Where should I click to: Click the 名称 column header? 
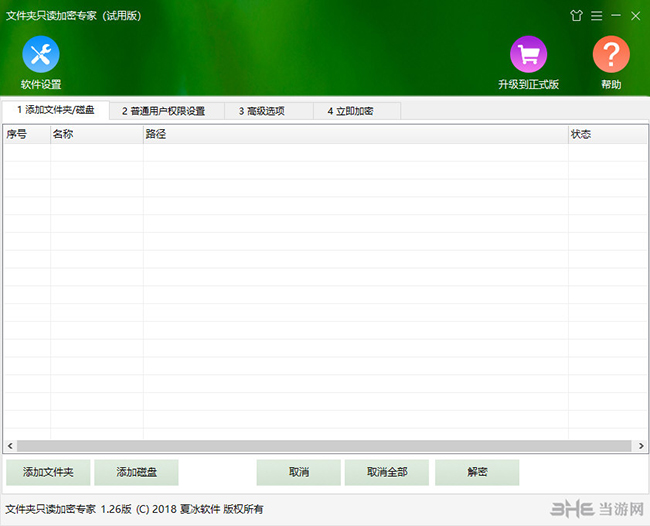[x=97, y=134]
